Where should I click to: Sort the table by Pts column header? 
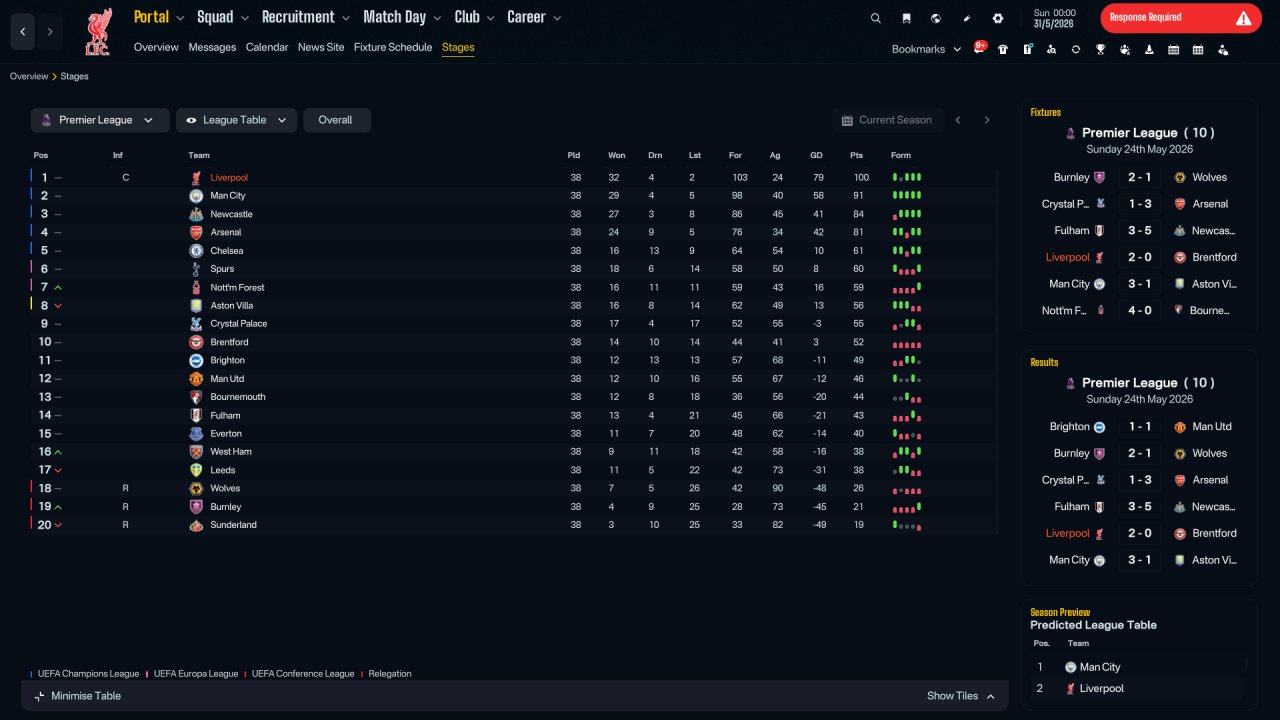pyautogui.click(x=856, y=155)
